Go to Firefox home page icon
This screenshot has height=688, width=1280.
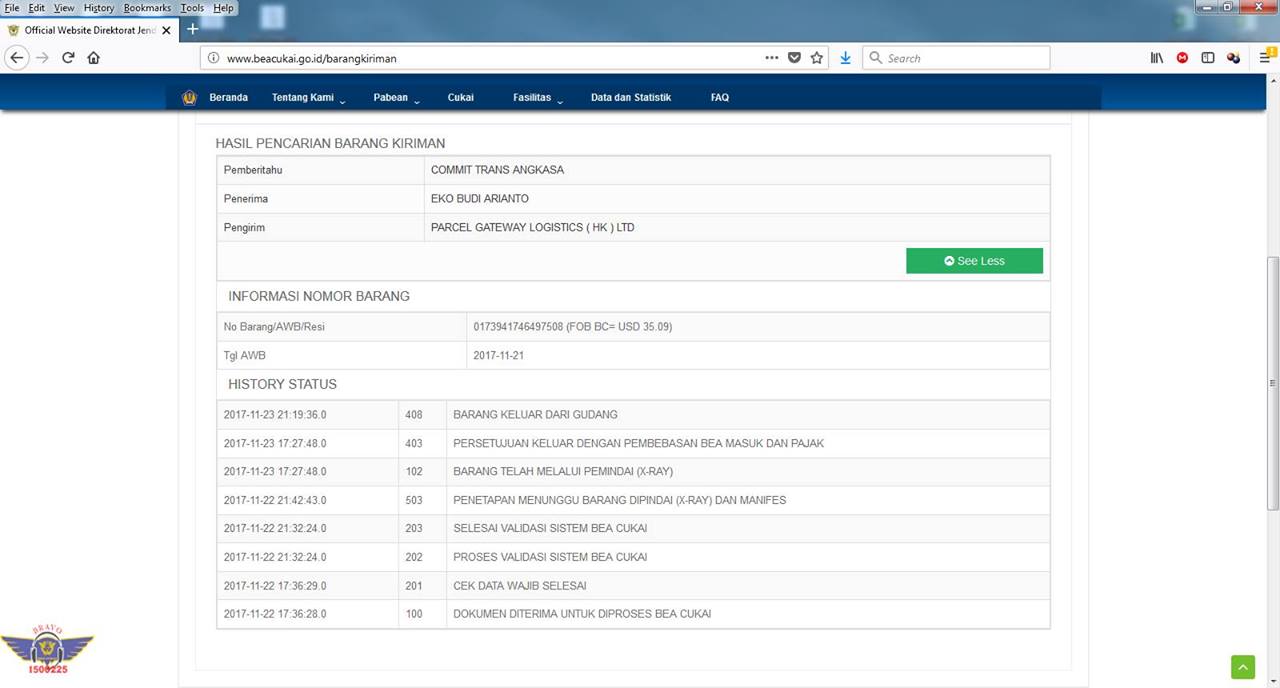(94, 58)
